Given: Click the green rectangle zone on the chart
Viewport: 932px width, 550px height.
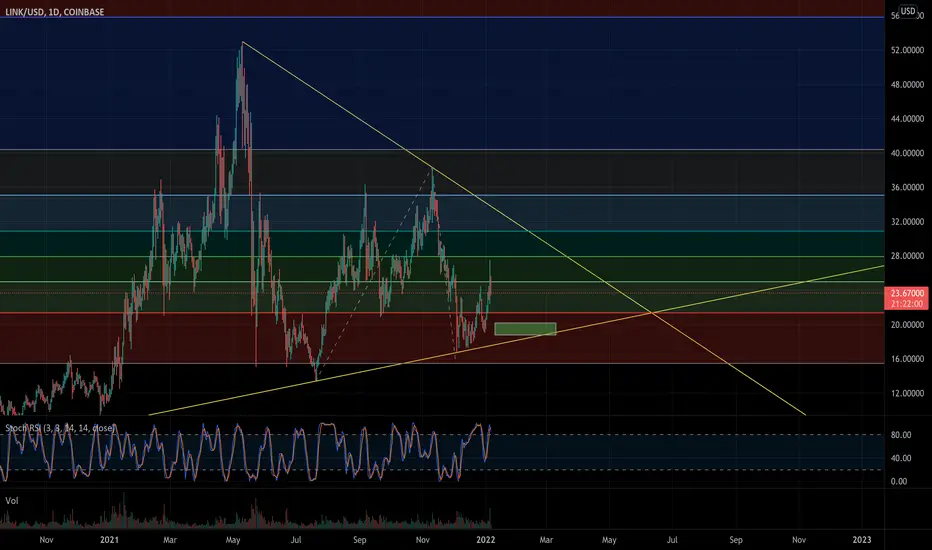Looking at the screenshot, I should [x=525, y=329].
